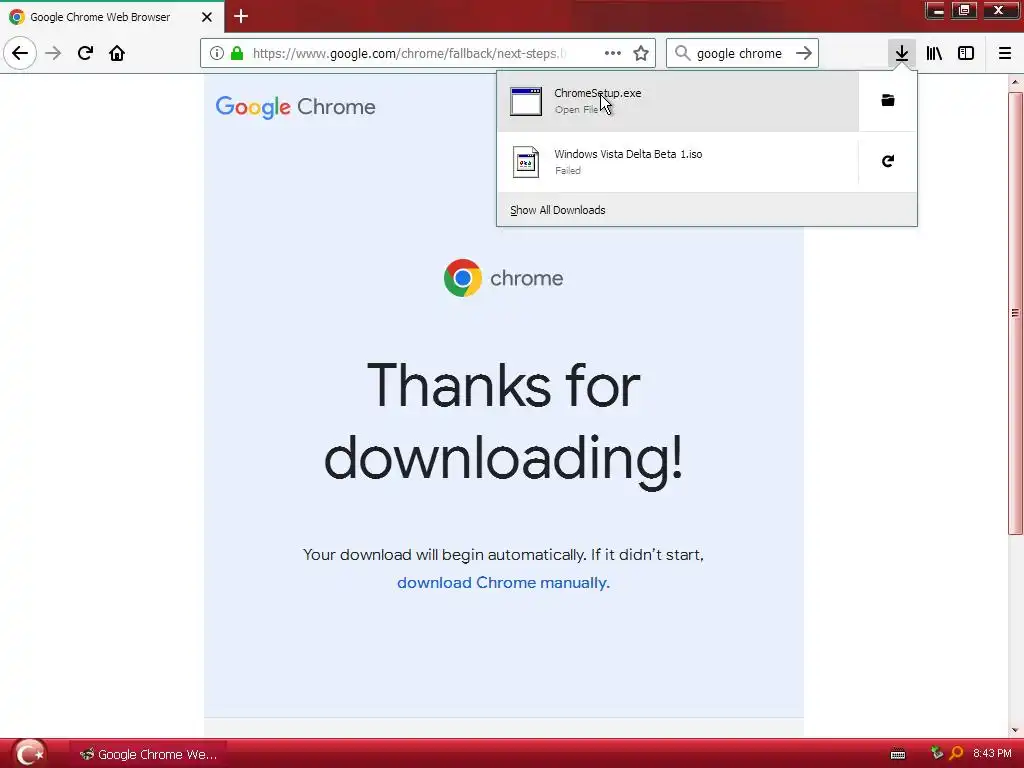Open page actions three-dot menu in address bar

pyautogui.click(x=613, y=53)
